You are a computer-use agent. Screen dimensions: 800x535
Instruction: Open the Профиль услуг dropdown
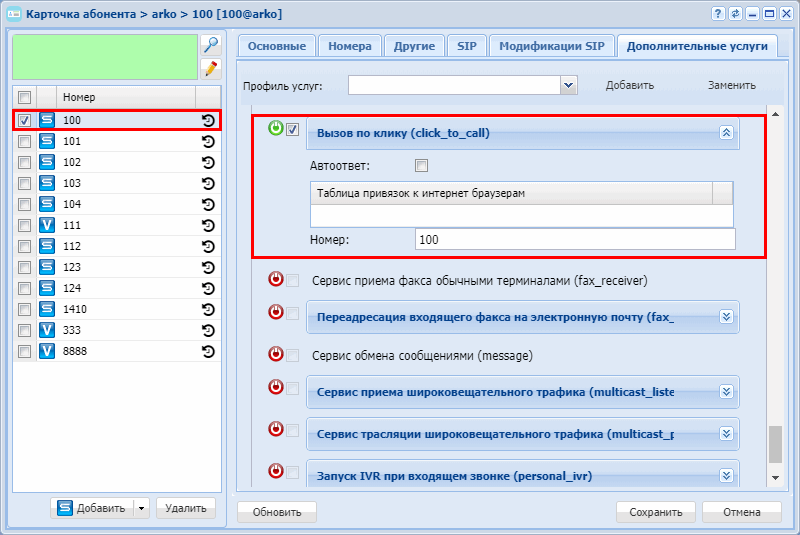[568, 85]
